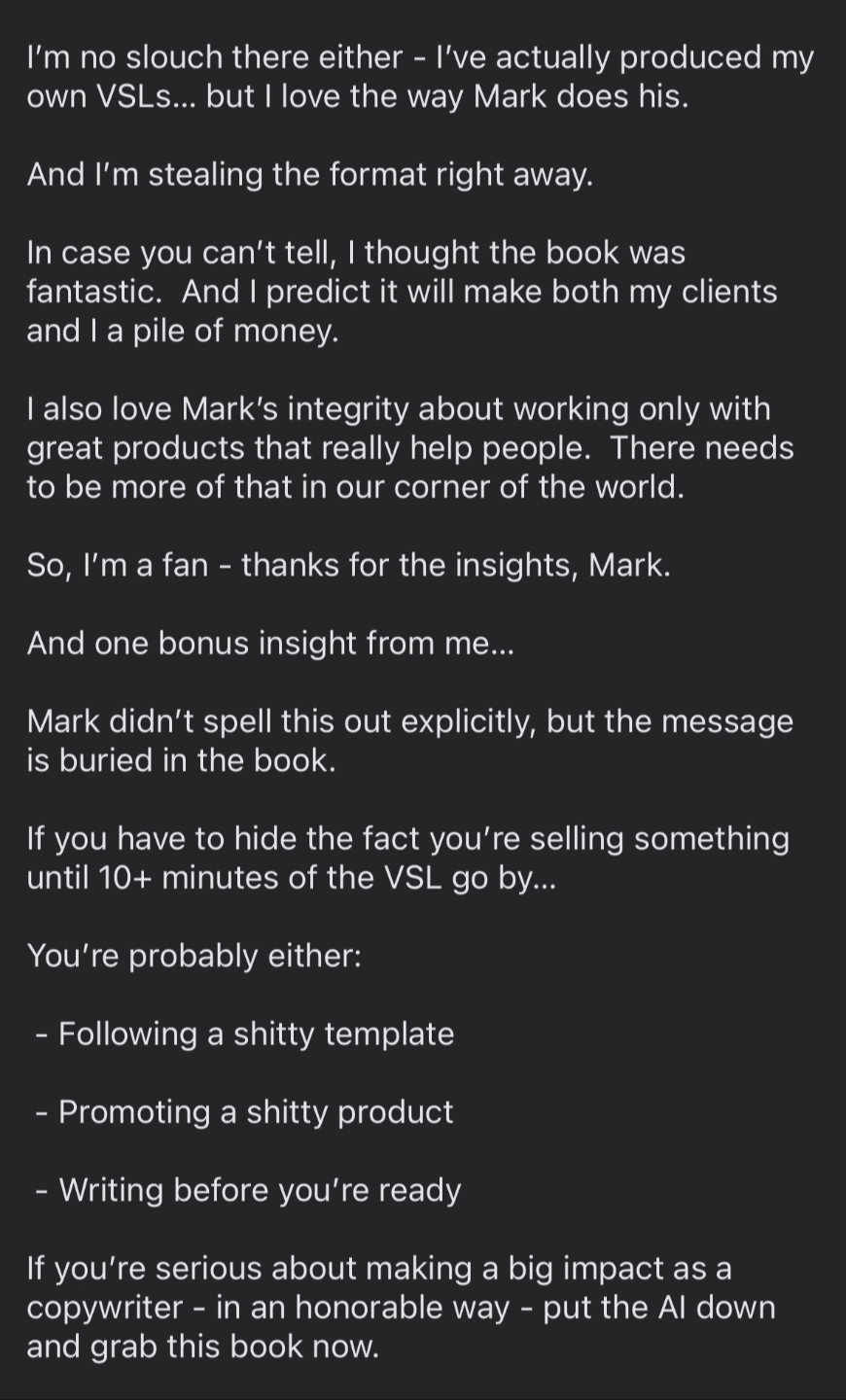Screen dimensions: 846x1400
Task: Click the line "So, I'm a fan"
Action: pyautogui.click(x=348, y=565)
